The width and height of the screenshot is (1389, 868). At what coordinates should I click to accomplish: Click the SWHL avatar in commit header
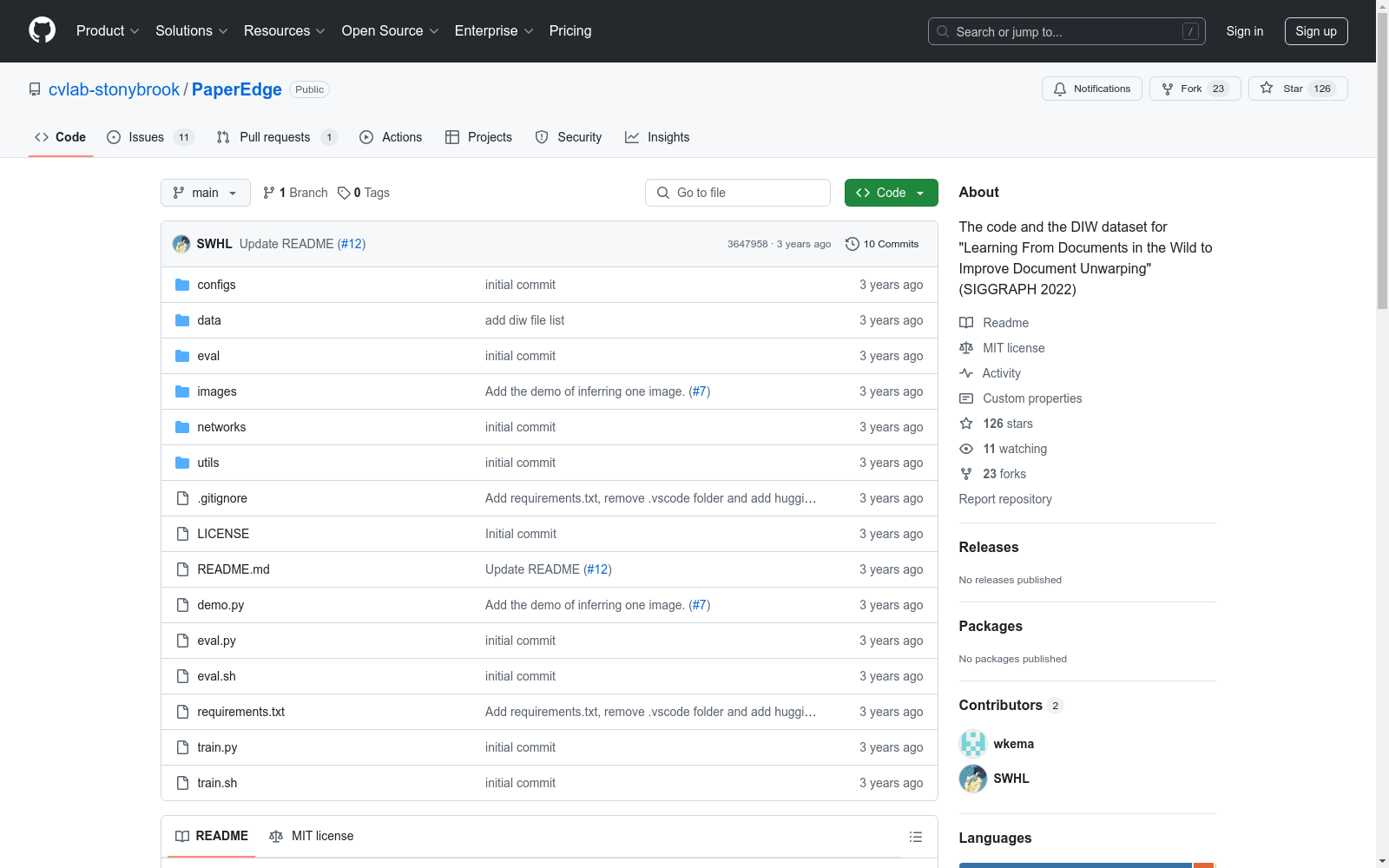(x=181, y=244)
